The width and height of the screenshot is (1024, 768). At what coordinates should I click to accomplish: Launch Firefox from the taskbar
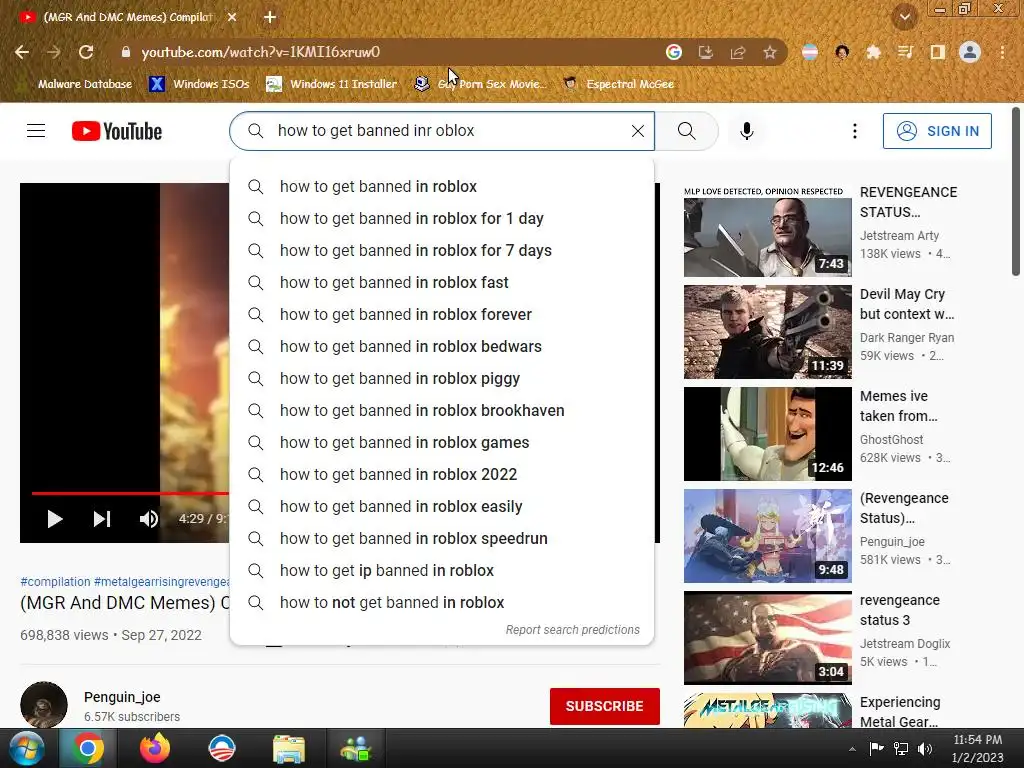[155, 748]
